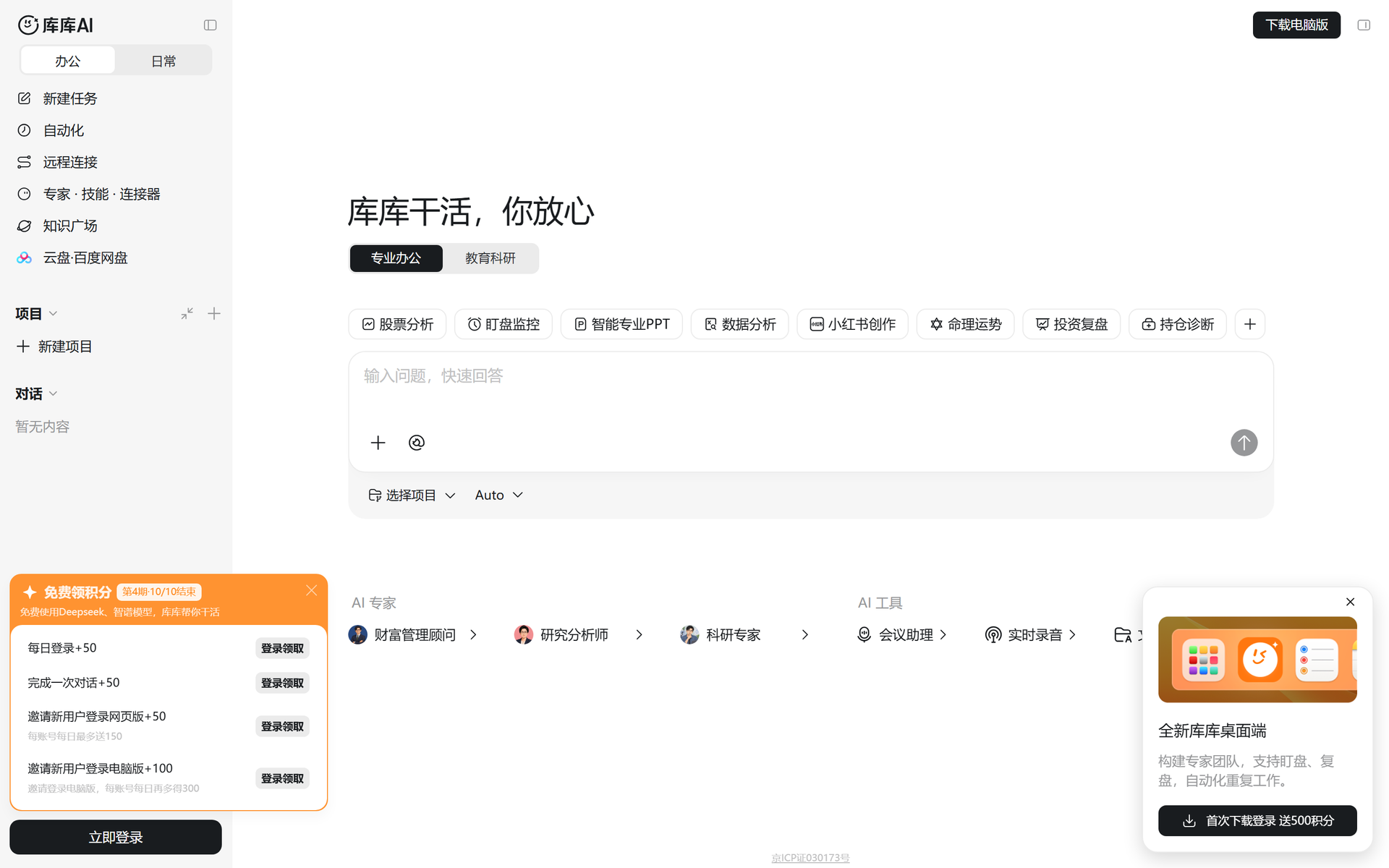
Task: Collapse the left sidebar panel icon
Action: (x=210, y=25)
